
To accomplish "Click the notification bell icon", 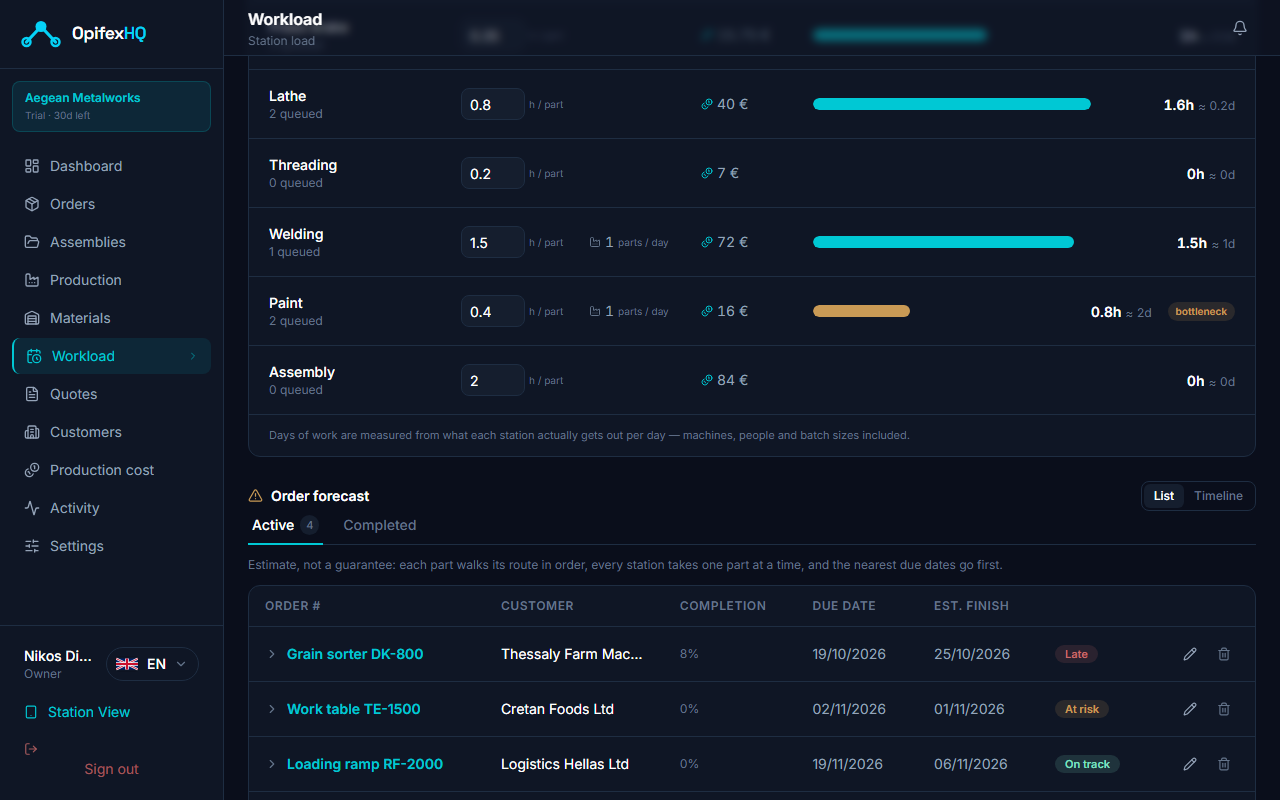I will pos(1240,28).
